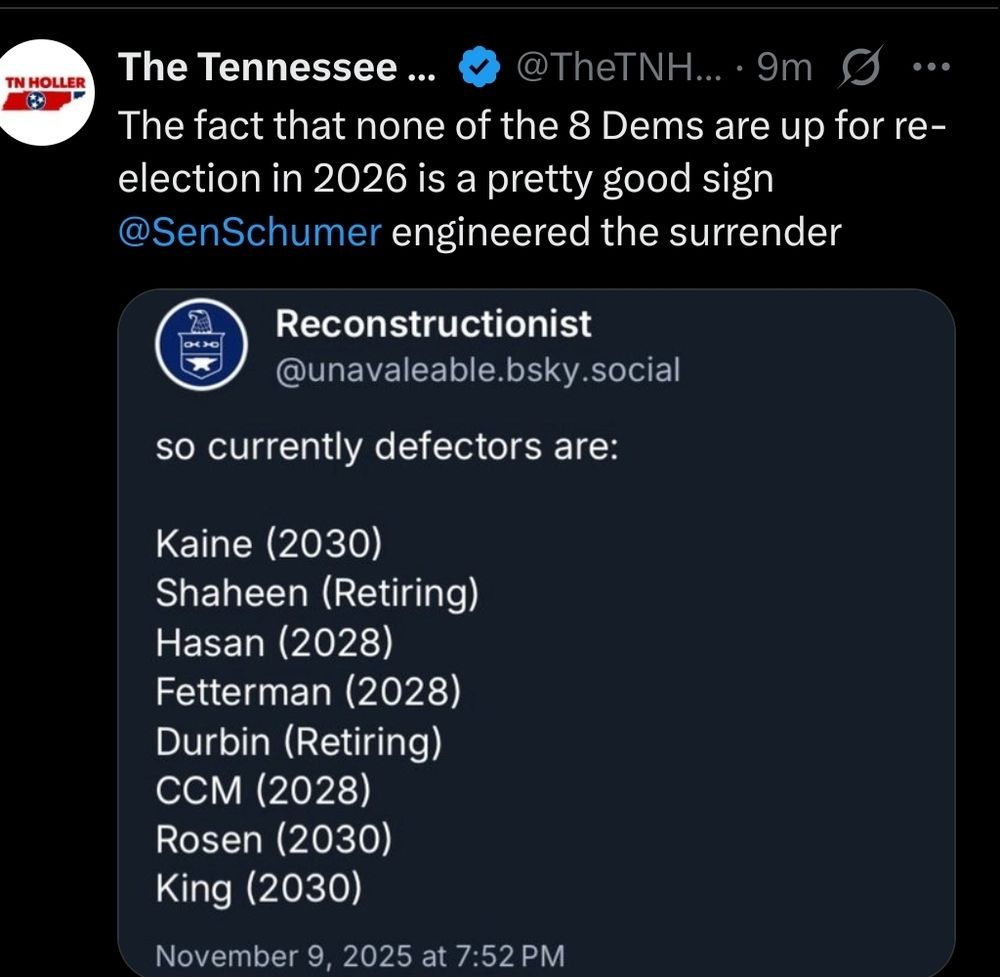Viewport: 1000px width, 977px height.
Task: Open the @SenSchumer mention link
Action: pos(249,232)
